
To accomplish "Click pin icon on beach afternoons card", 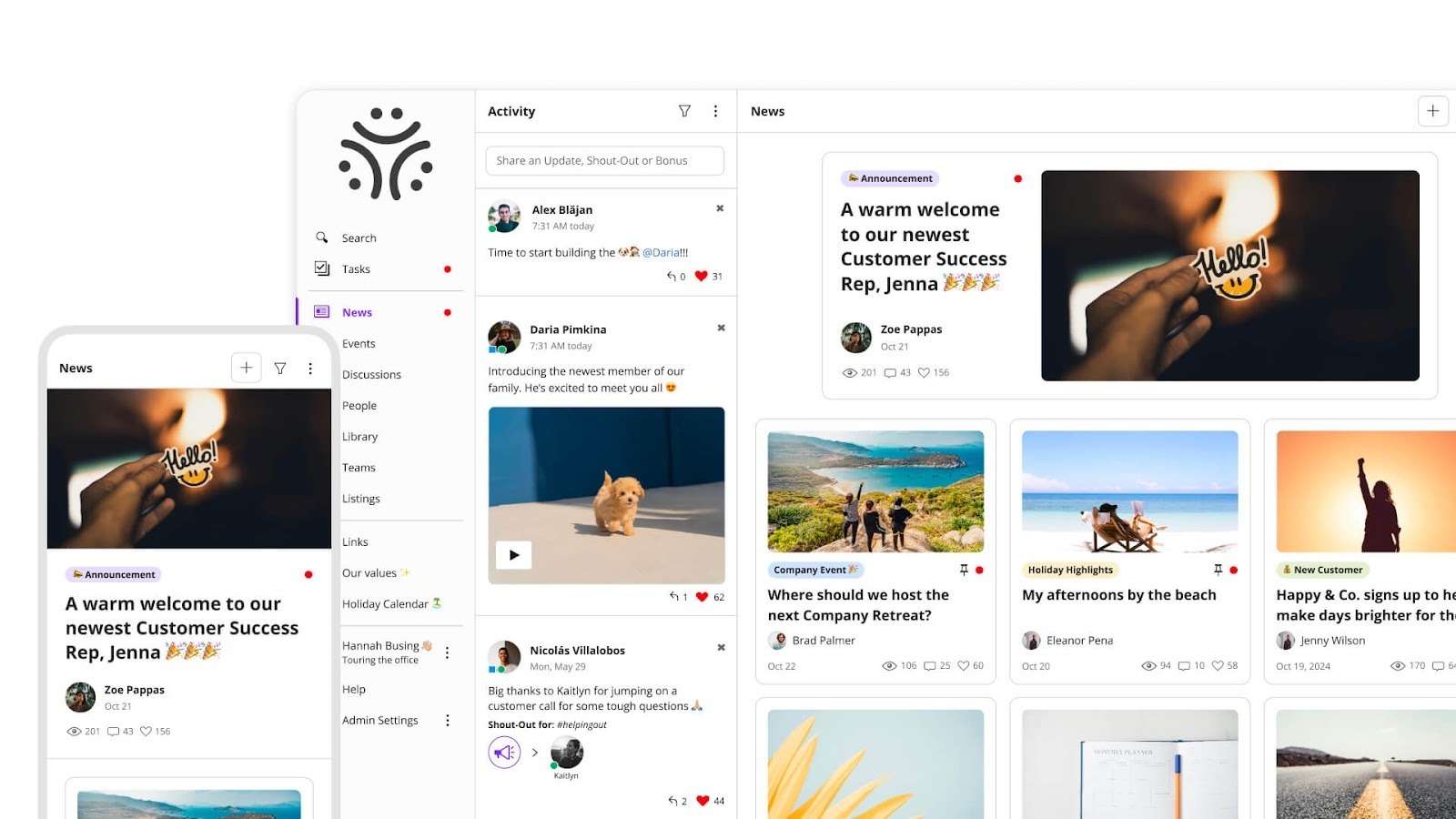I will coord(1218,570).
